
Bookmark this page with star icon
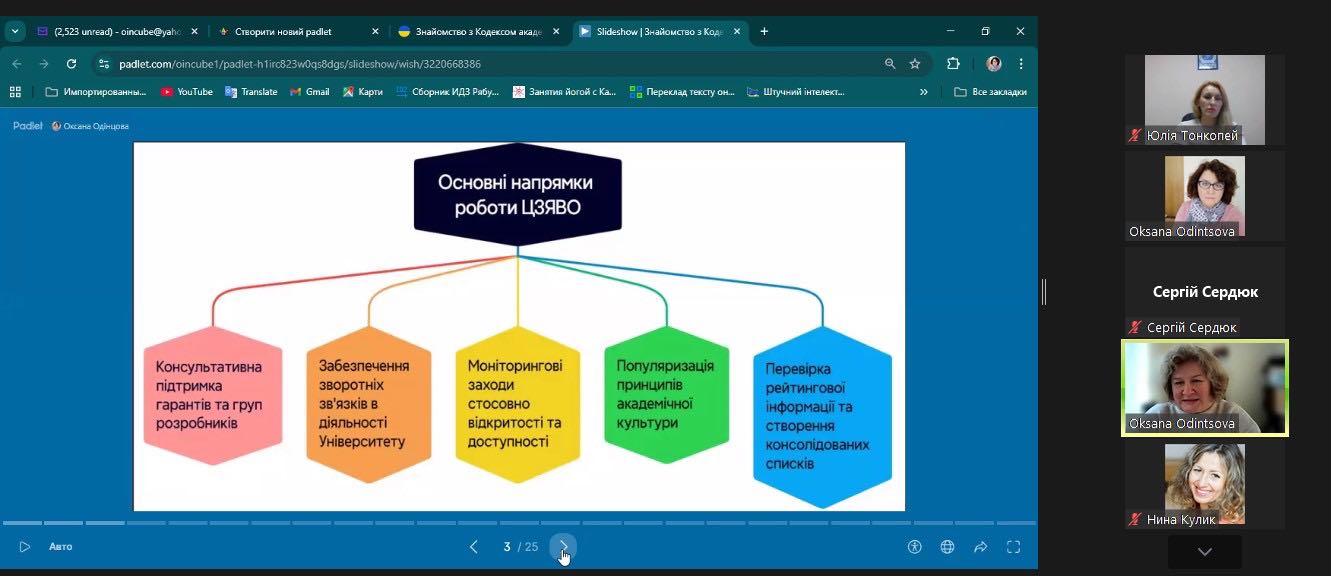click(x=915, y=64)
